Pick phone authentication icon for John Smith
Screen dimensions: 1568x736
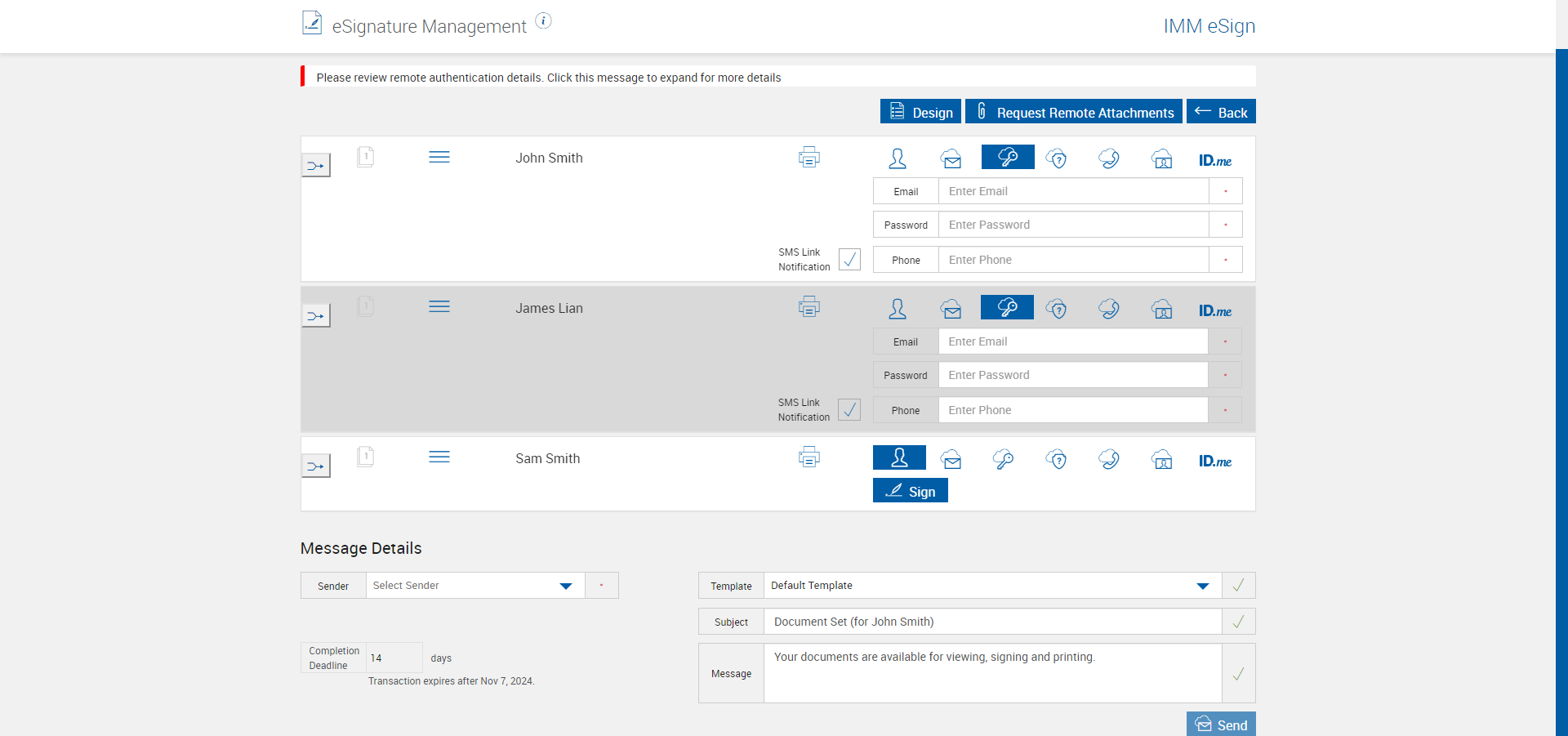[x=1108, y=158]
